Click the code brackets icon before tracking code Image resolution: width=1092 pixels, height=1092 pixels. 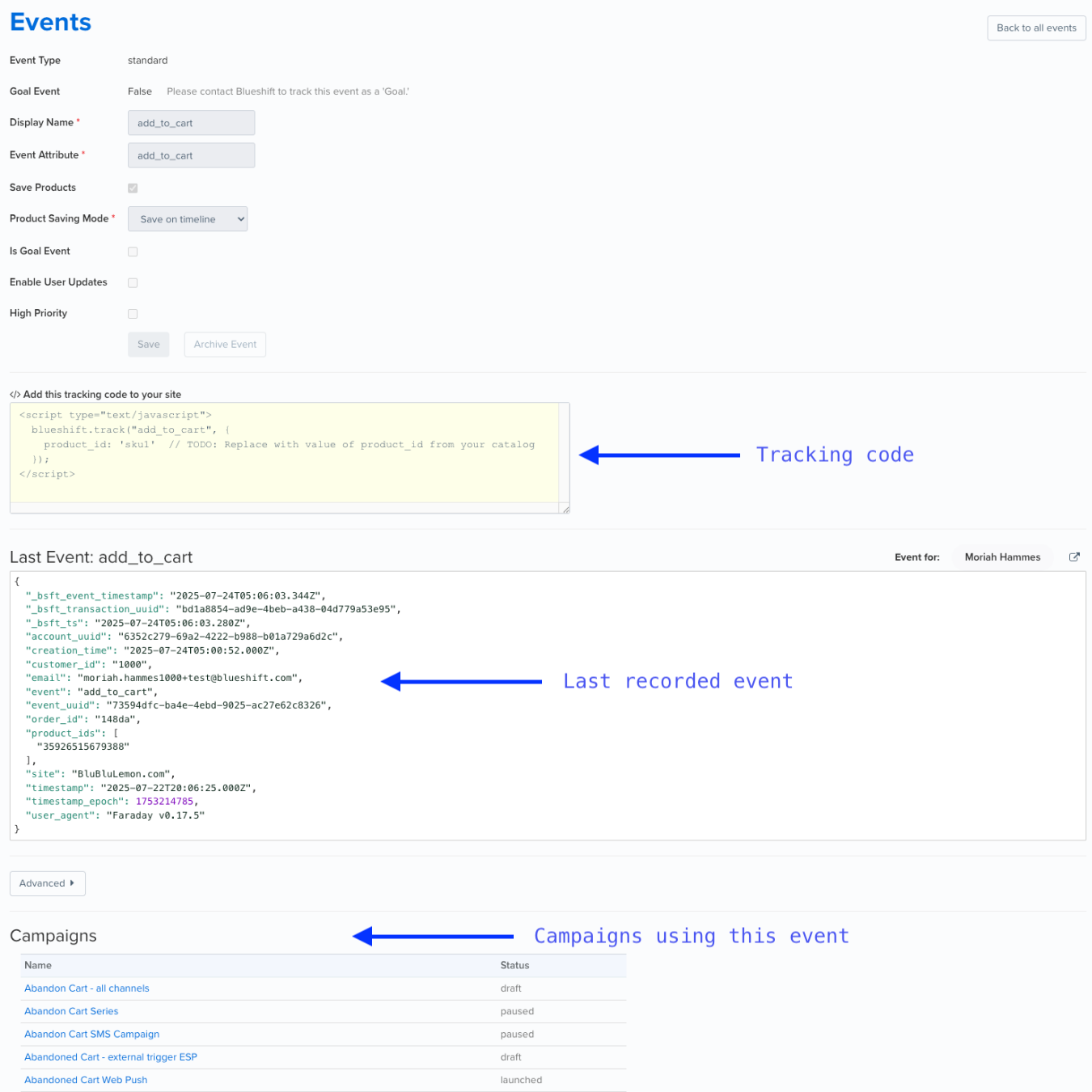click(15, 395)
